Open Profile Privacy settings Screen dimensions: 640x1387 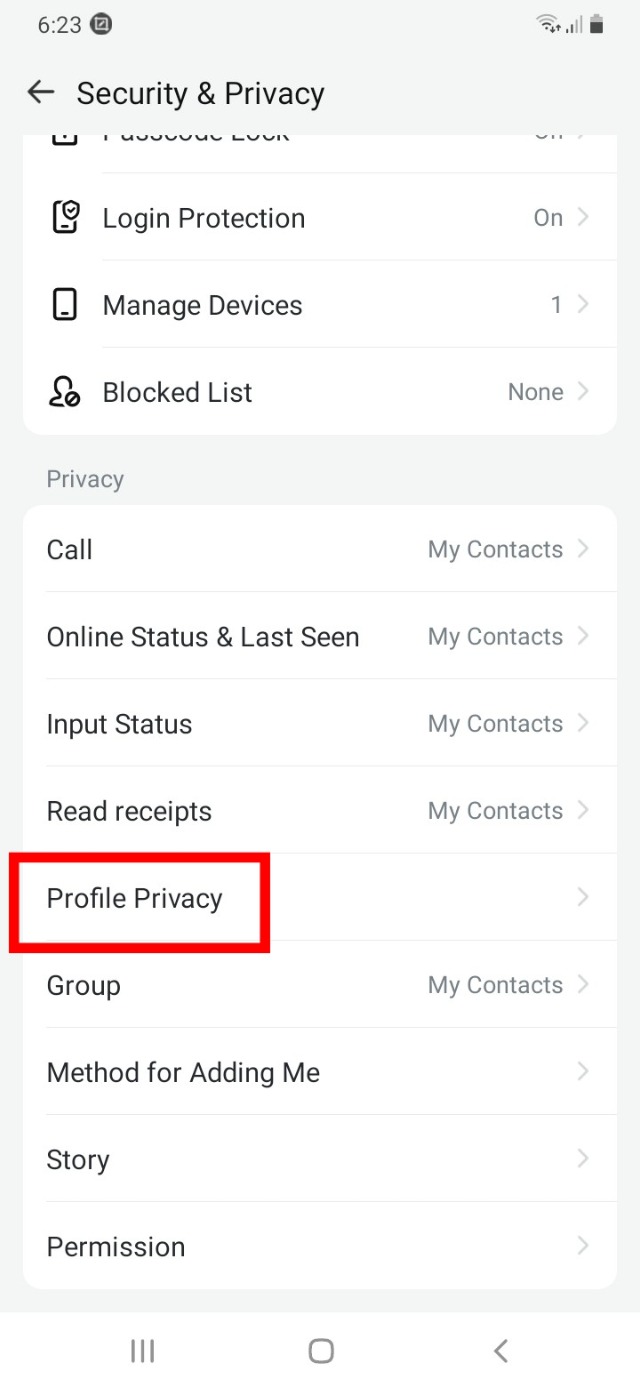coord(136,898)
